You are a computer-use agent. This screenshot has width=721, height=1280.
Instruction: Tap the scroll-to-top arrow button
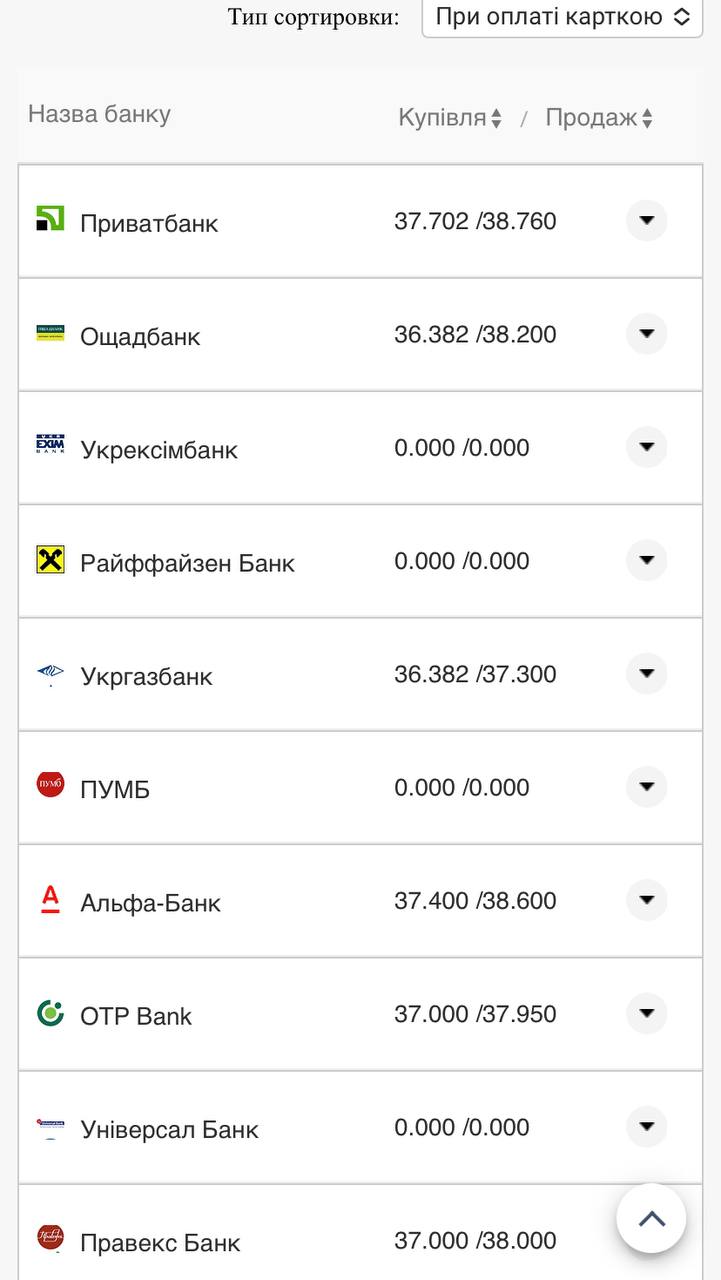coord(651,1218)
